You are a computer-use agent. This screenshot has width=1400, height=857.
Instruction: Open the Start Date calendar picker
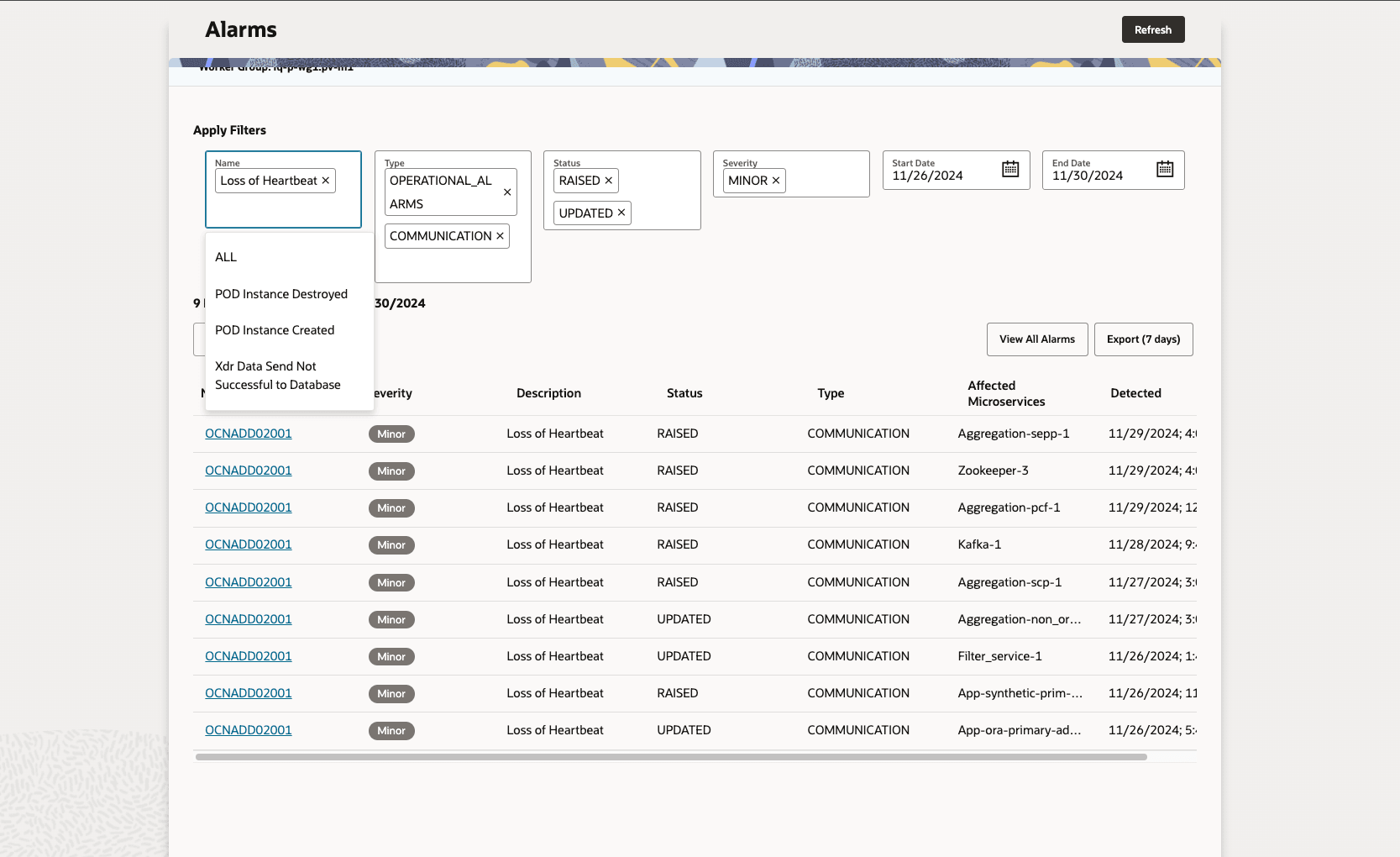(1010, 169)
